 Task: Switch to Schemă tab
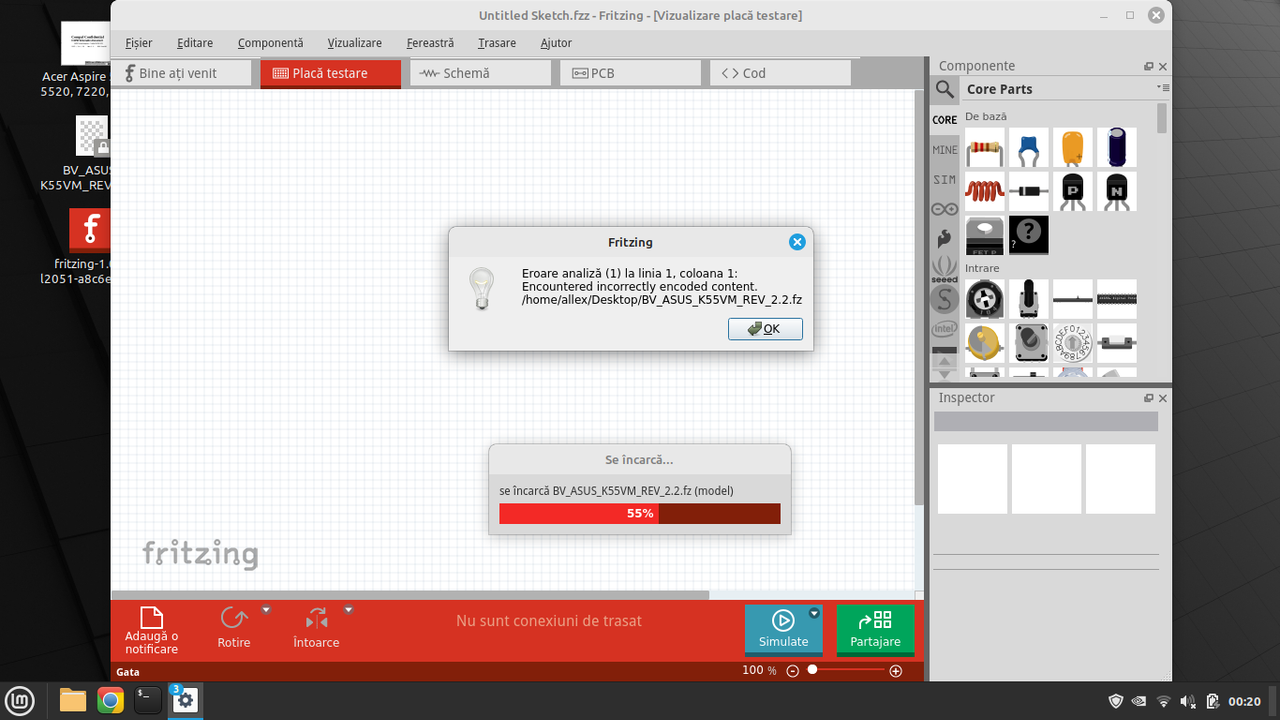coord(481,73)
